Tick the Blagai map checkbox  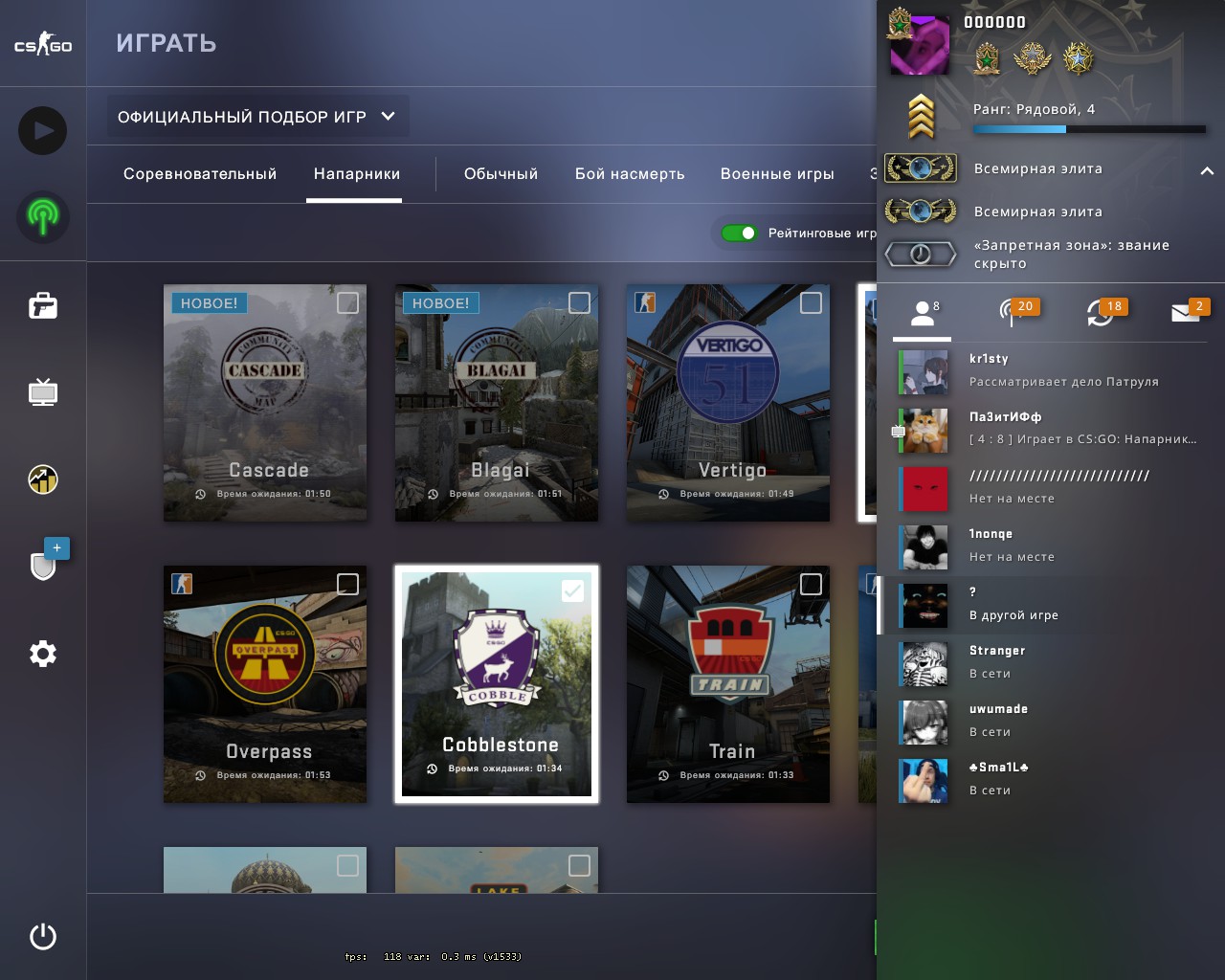(580, 302)
